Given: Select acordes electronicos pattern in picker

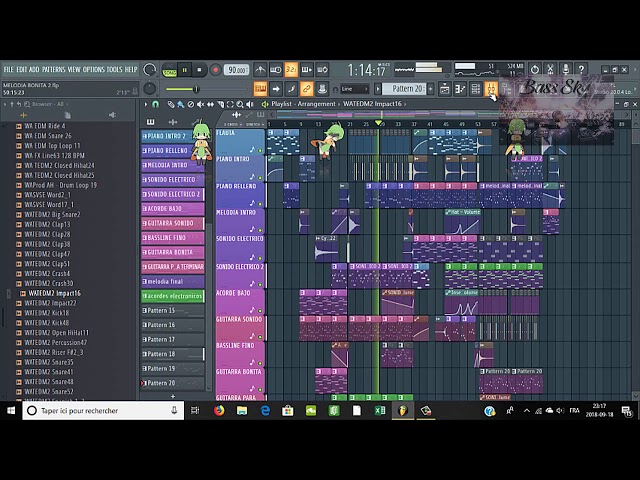Looking at the screenshot, I should (x=173, y=296).
